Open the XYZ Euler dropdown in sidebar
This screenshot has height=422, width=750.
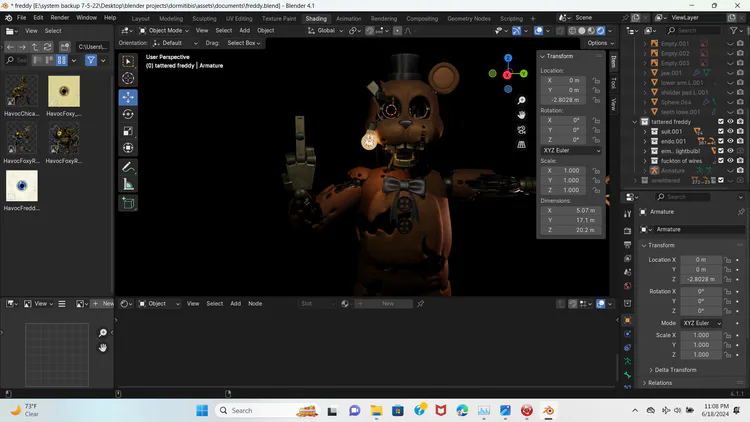click(571, 150)
